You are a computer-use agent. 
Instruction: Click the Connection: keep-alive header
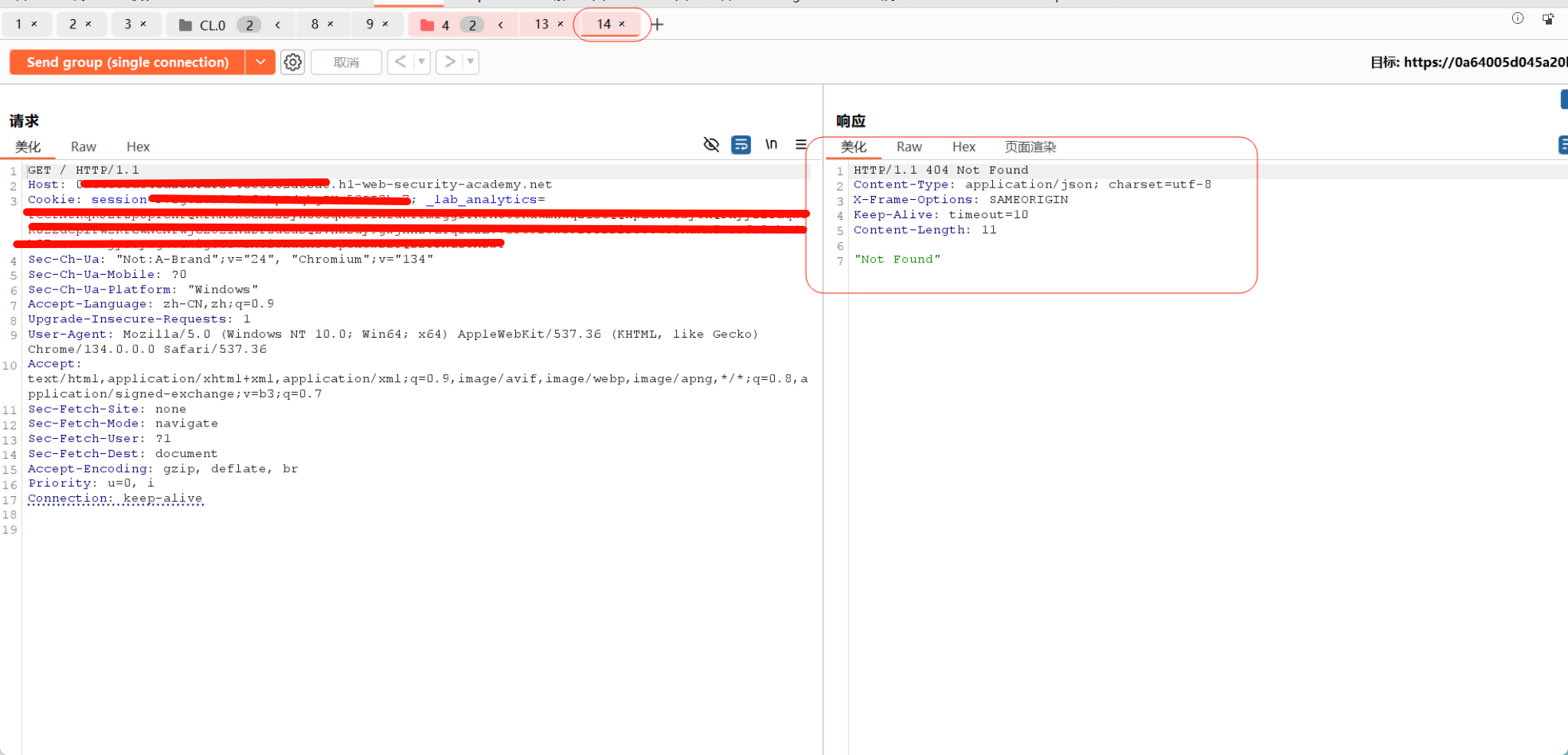(116, 498)
